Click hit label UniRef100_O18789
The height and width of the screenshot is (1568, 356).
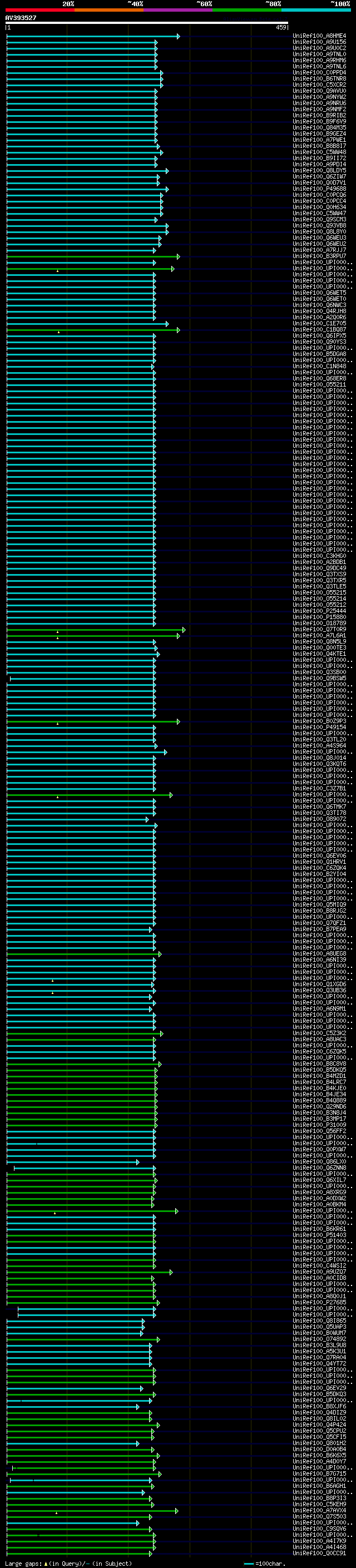point(319,623)
